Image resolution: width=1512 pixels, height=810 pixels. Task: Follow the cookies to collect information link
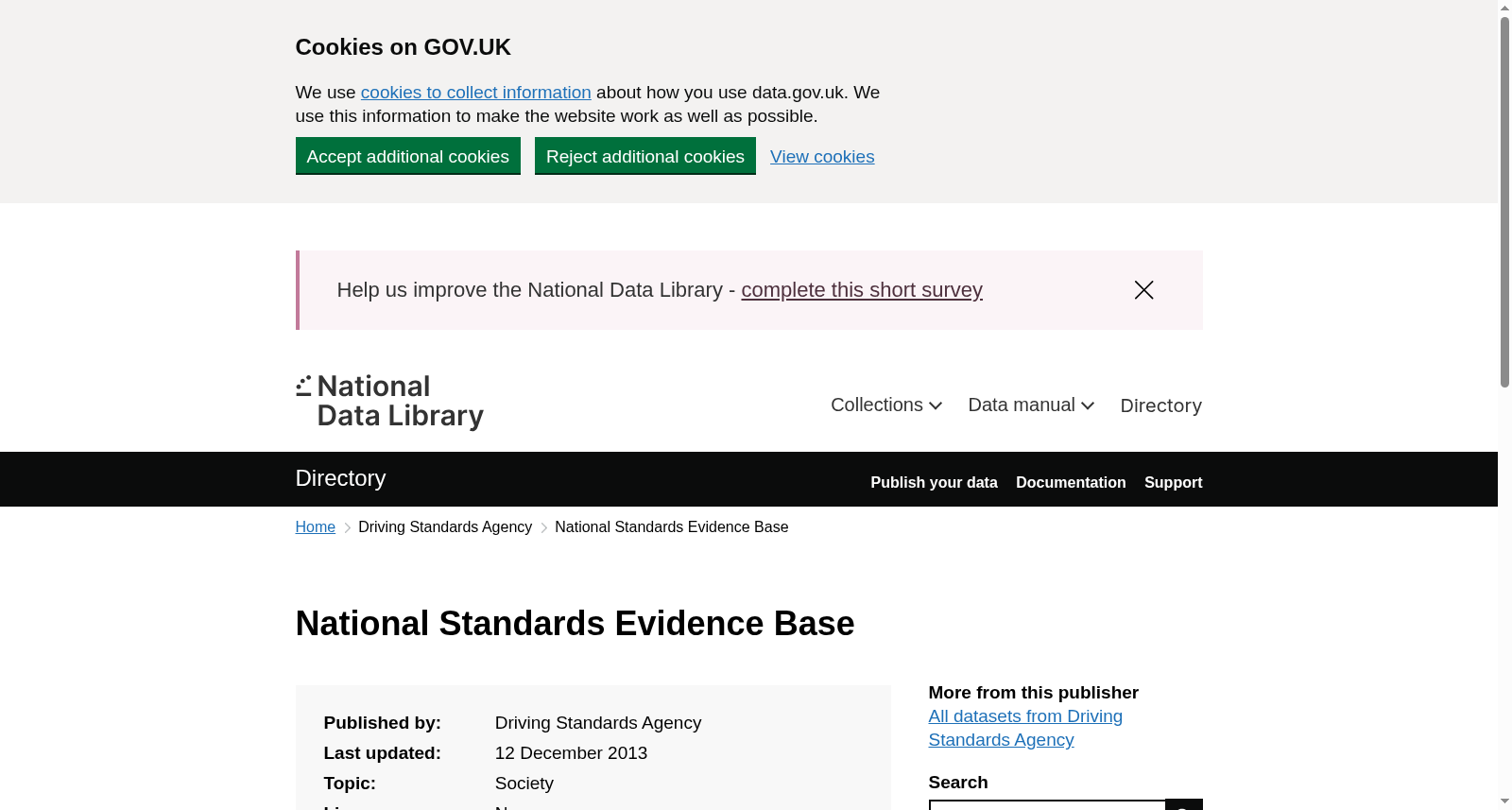(475, 93)
